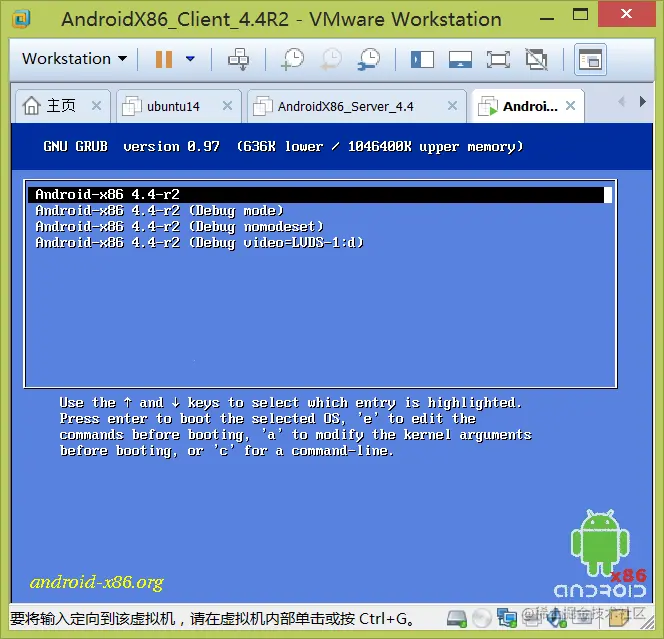Toggle the thumbnail bar view icon
Viewport: 664px width, 639px height.
click(x=460, y=59)
